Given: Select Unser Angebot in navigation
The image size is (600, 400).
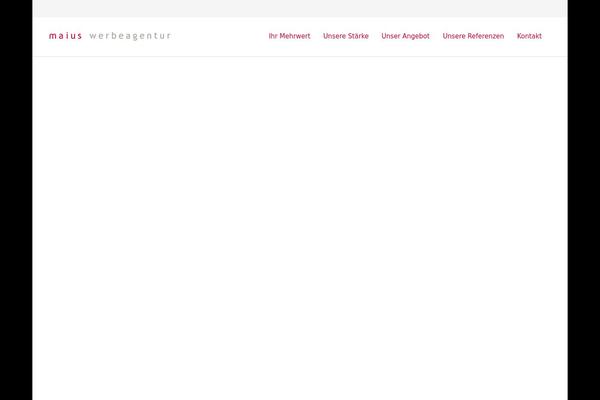Looking at the screenshot, I should (405, 36).
